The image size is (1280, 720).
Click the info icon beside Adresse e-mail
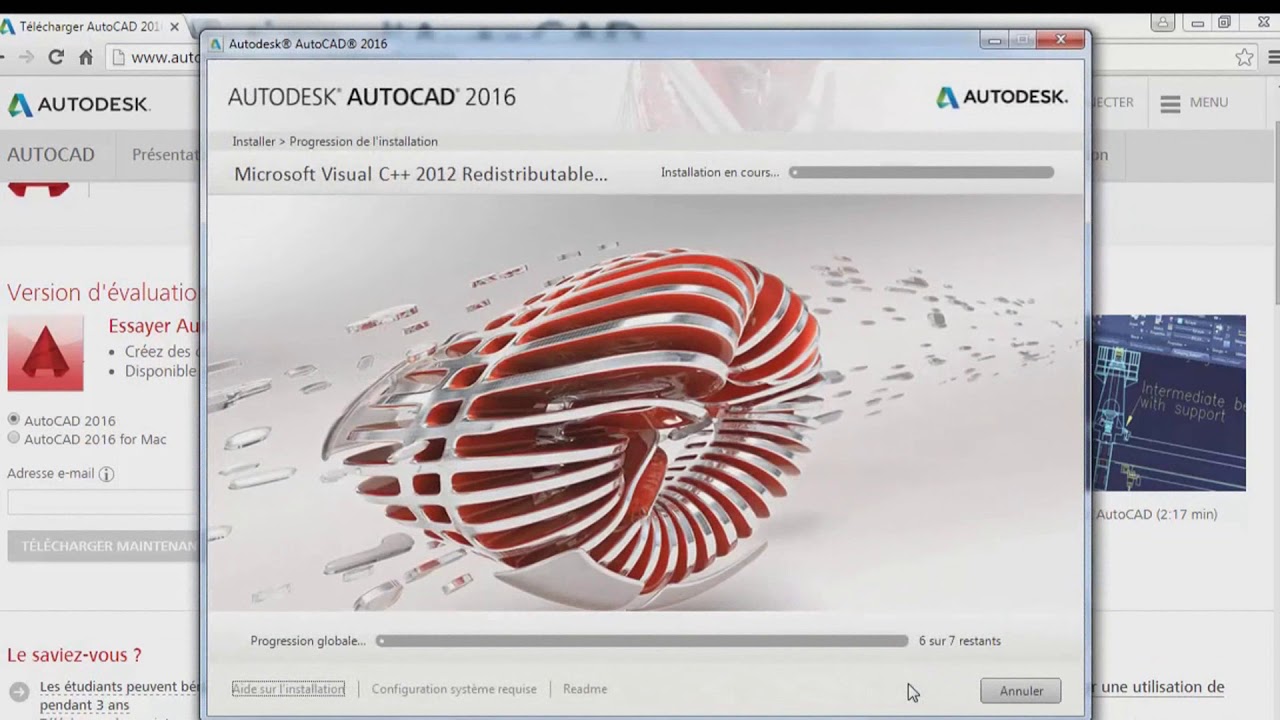click(x=106, y=474)
